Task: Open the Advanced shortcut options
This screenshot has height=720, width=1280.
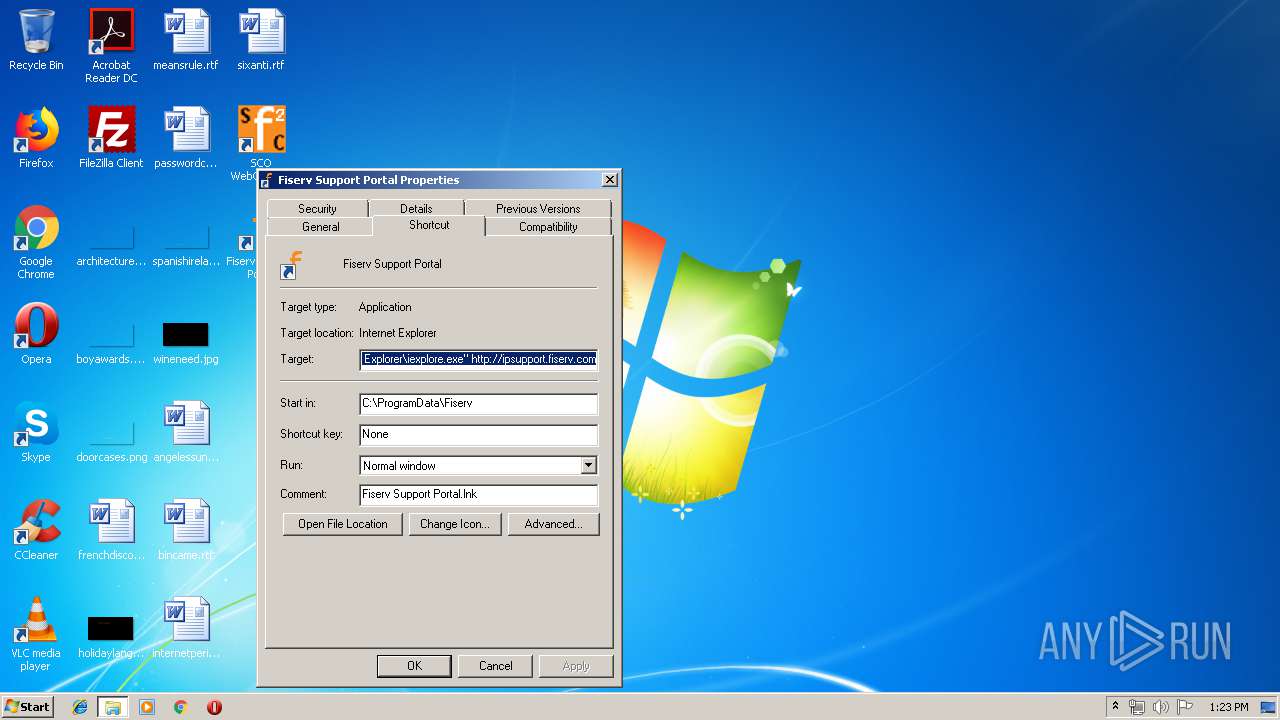Action: 554,524
